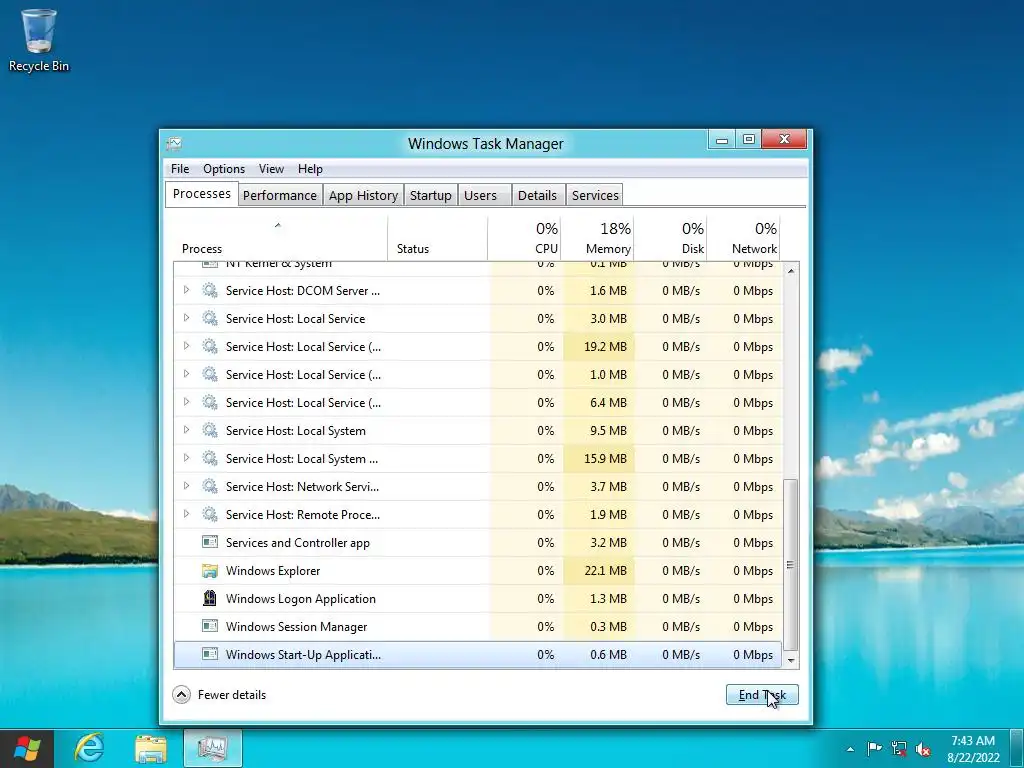Screen dimensions: 1024x768
Task: Click the Windows Explorer process folder icon
Action: pos(210,571)
